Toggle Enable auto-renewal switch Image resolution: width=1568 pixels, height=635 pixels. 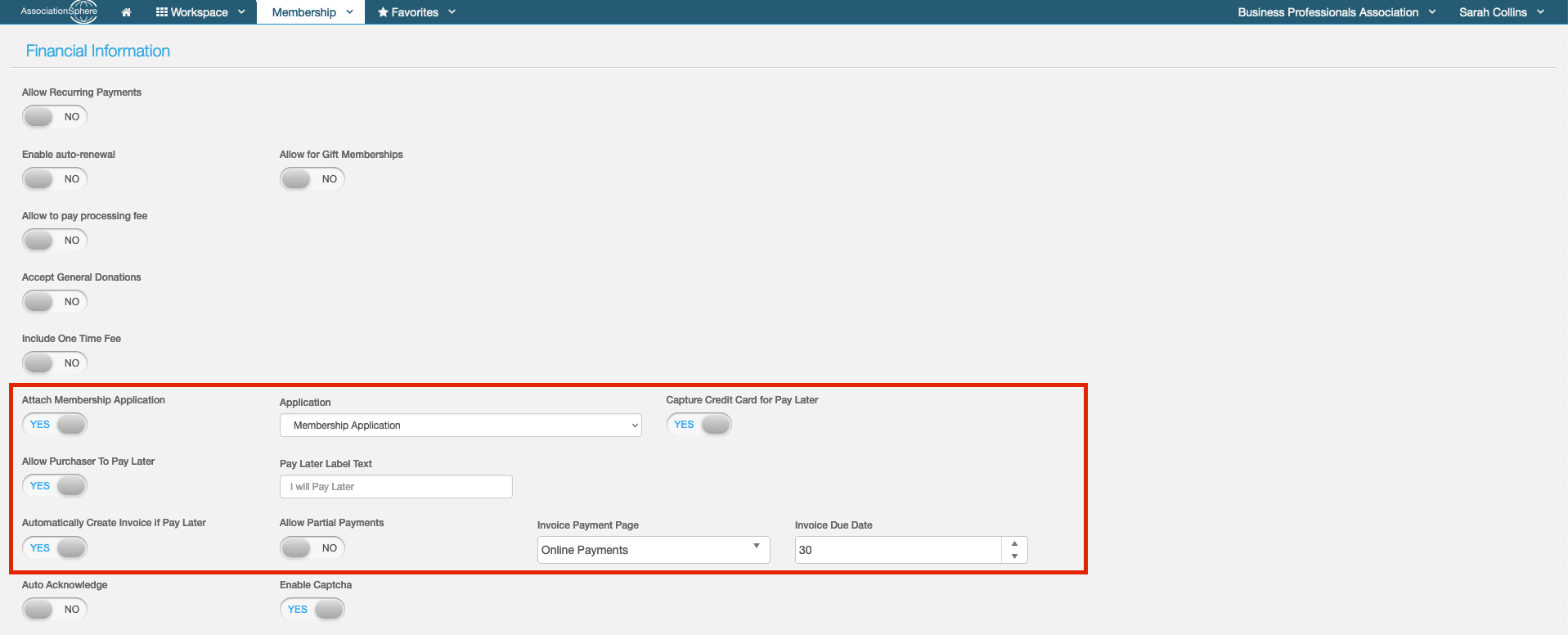pyautogui.click(x=55, y=179)
